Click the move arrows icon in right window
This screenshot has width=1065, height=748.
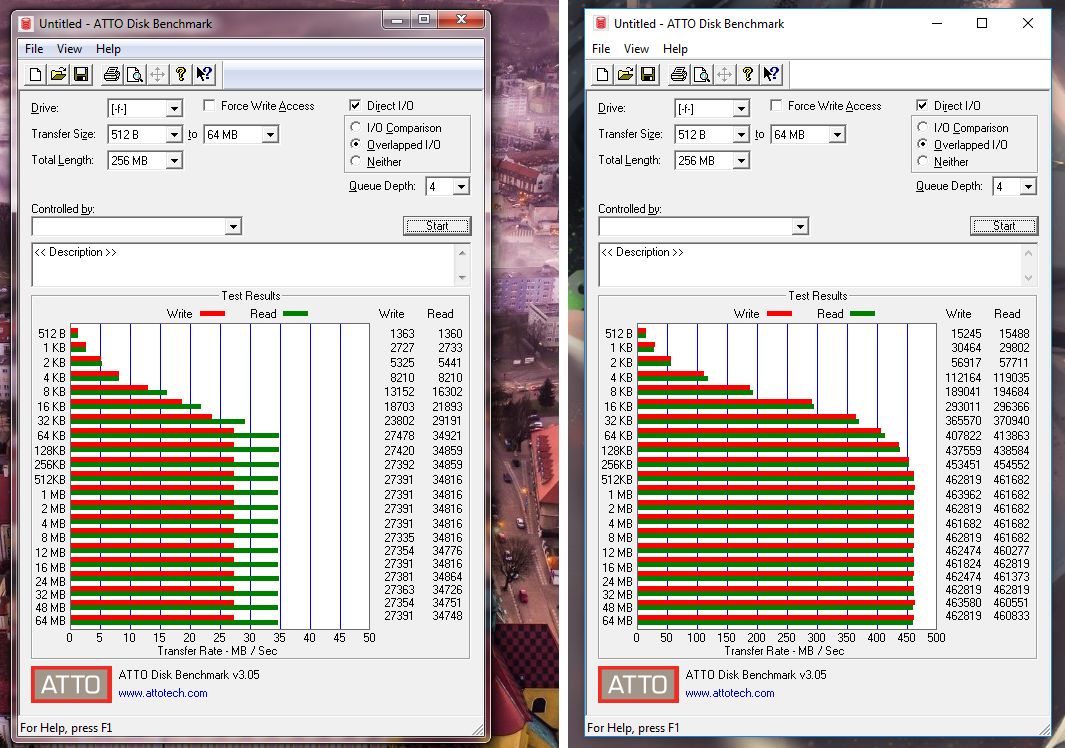tap(725, 74)
